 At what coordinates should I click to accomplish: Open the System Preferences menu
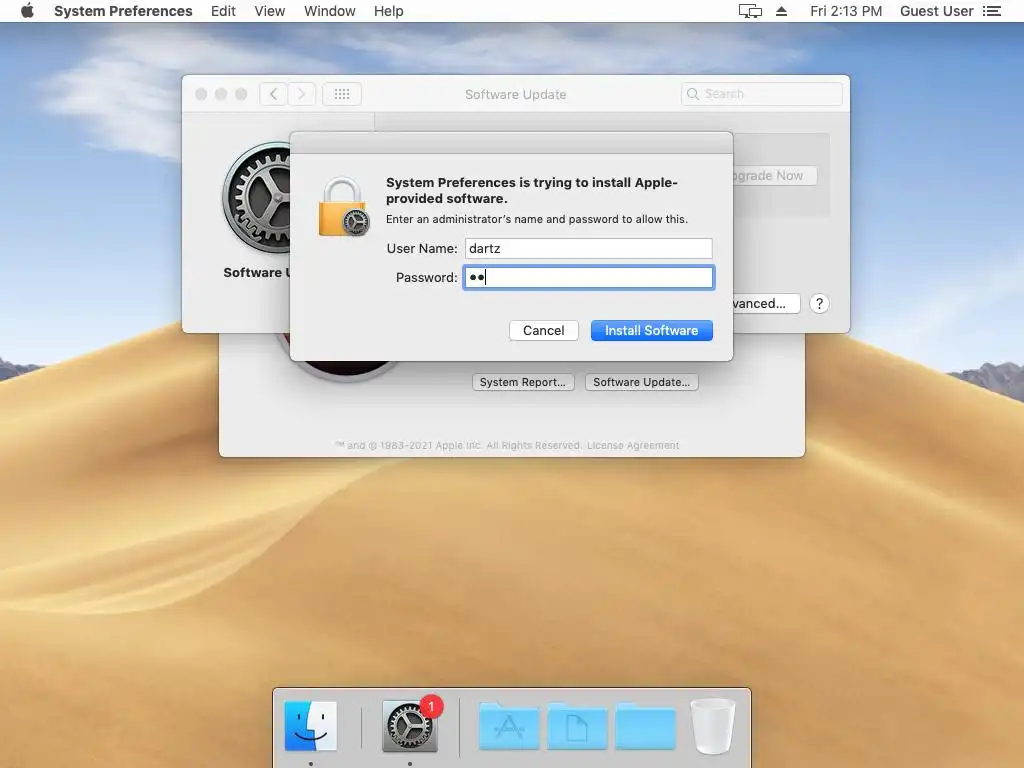[123, 11]
